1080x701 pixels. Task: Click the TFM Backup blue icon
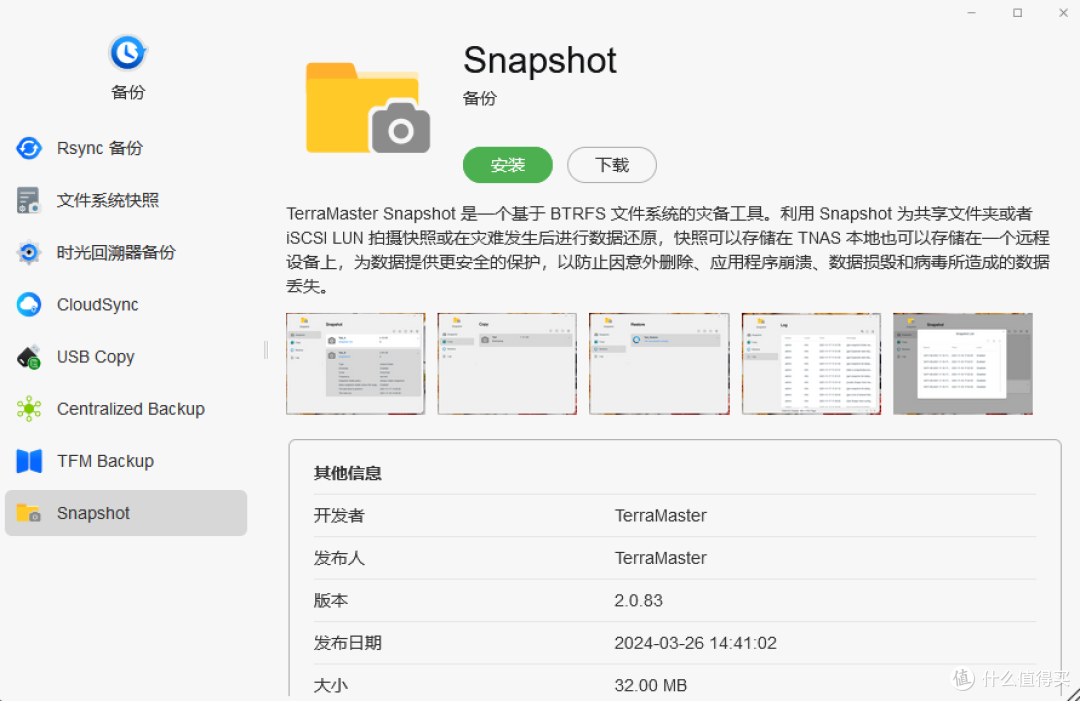click(x=29, y=461)
